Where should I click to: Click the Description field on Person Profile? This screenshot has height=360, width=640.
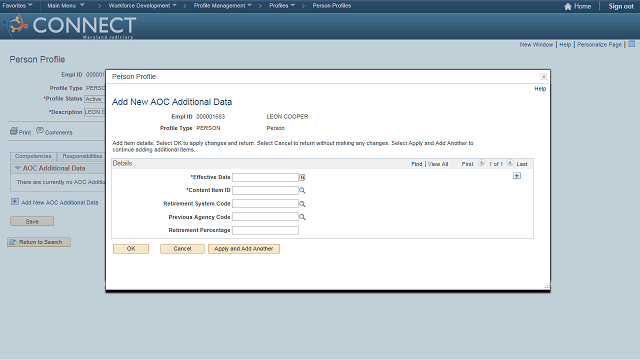pyautogui.click(x=95, y=112)
